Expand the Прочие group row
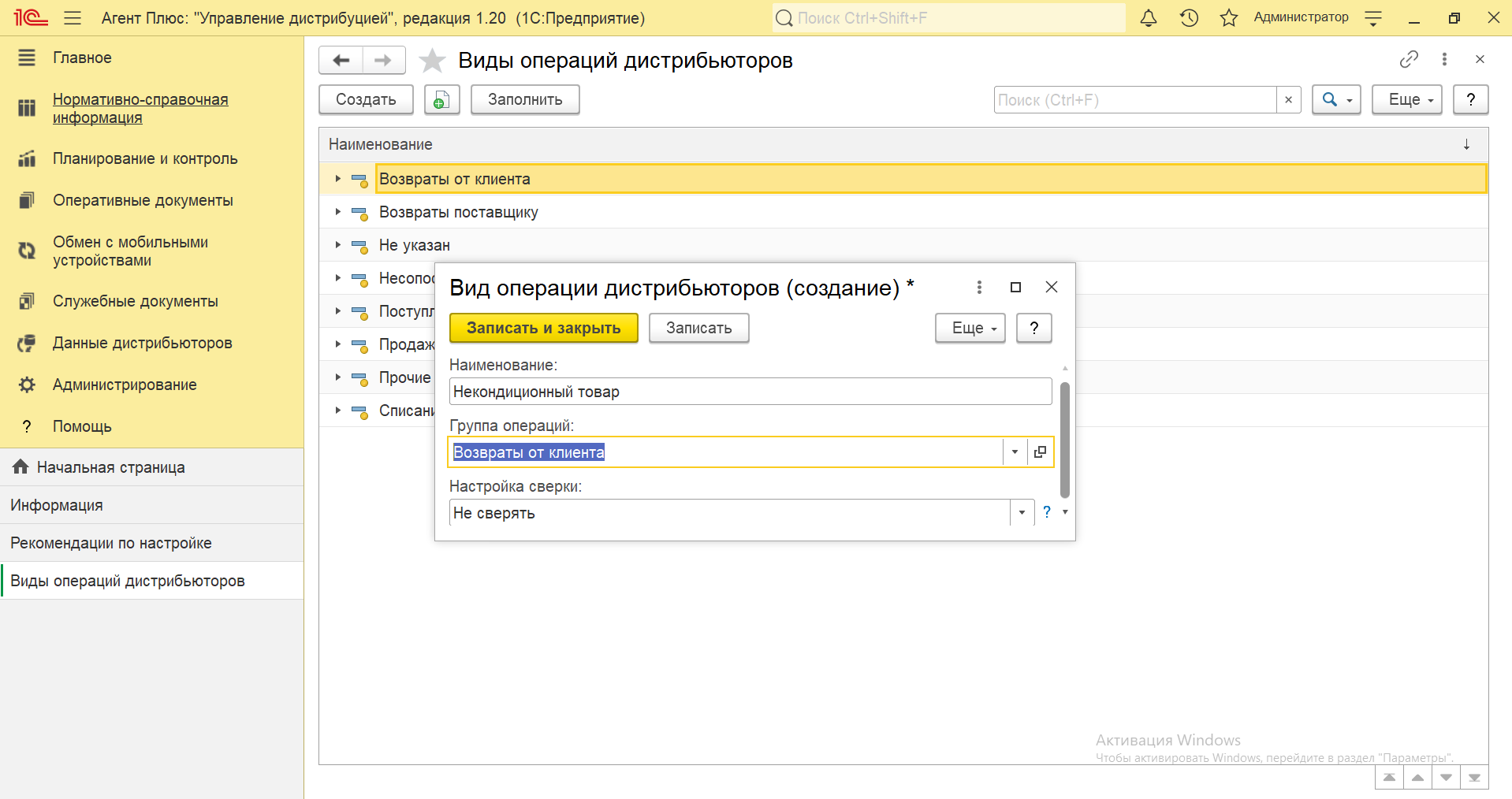The width and height of the screenshot is (1512, 799). click(337, 377)
